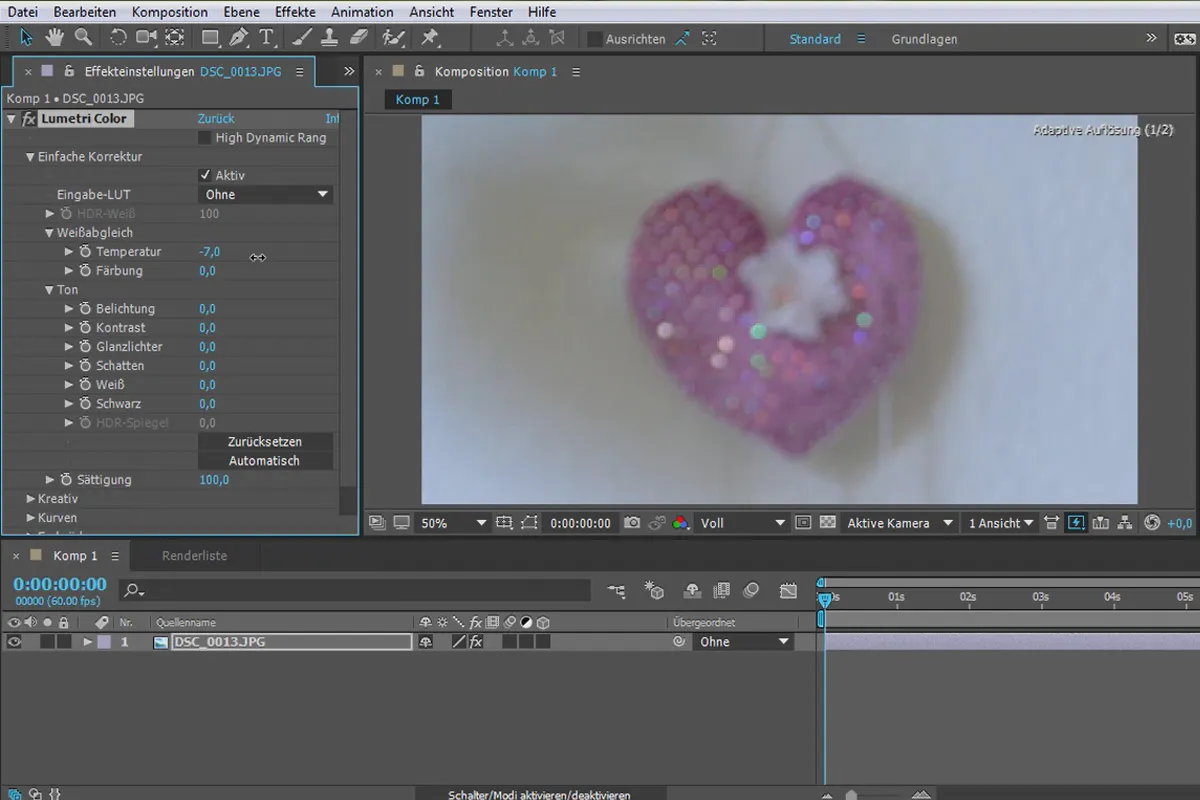
Task: Open the composition flowchart icon
Action: [x=1125, y=523]
